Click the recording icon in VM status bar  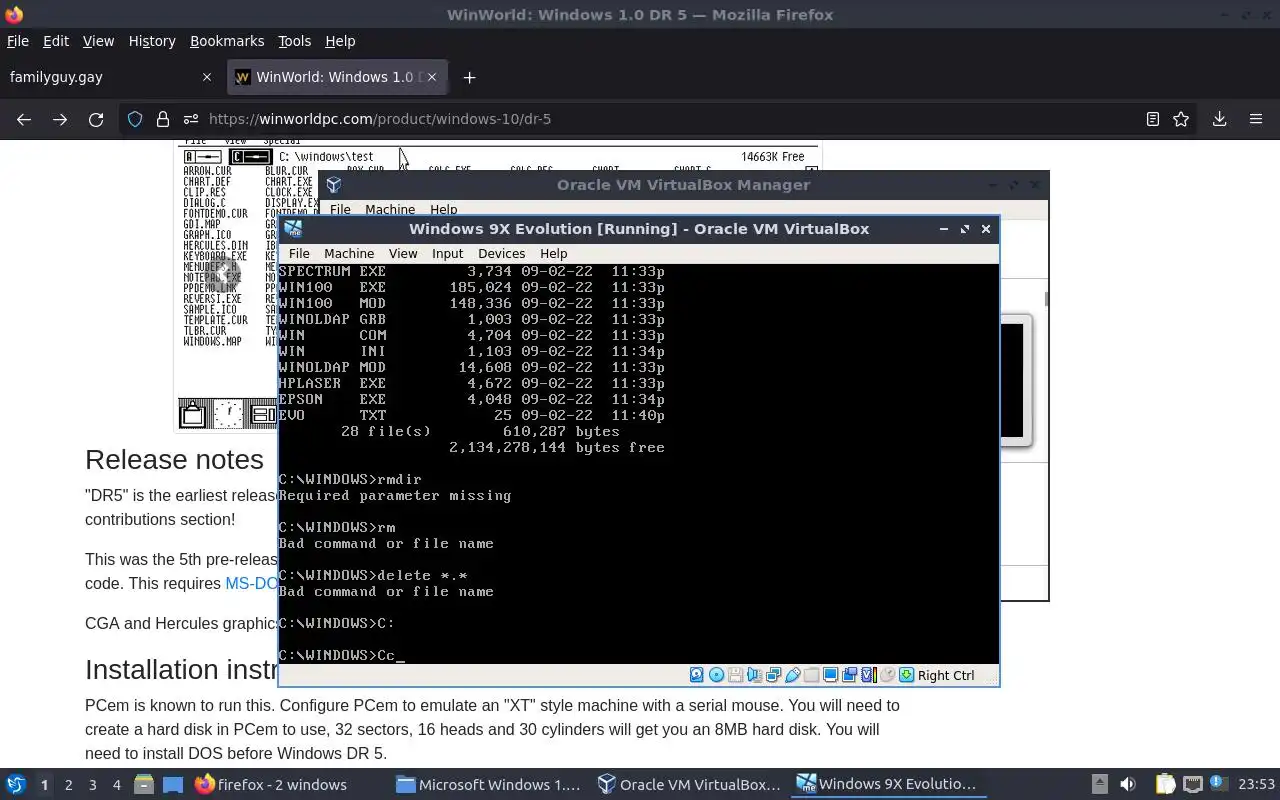click(849, 675)
